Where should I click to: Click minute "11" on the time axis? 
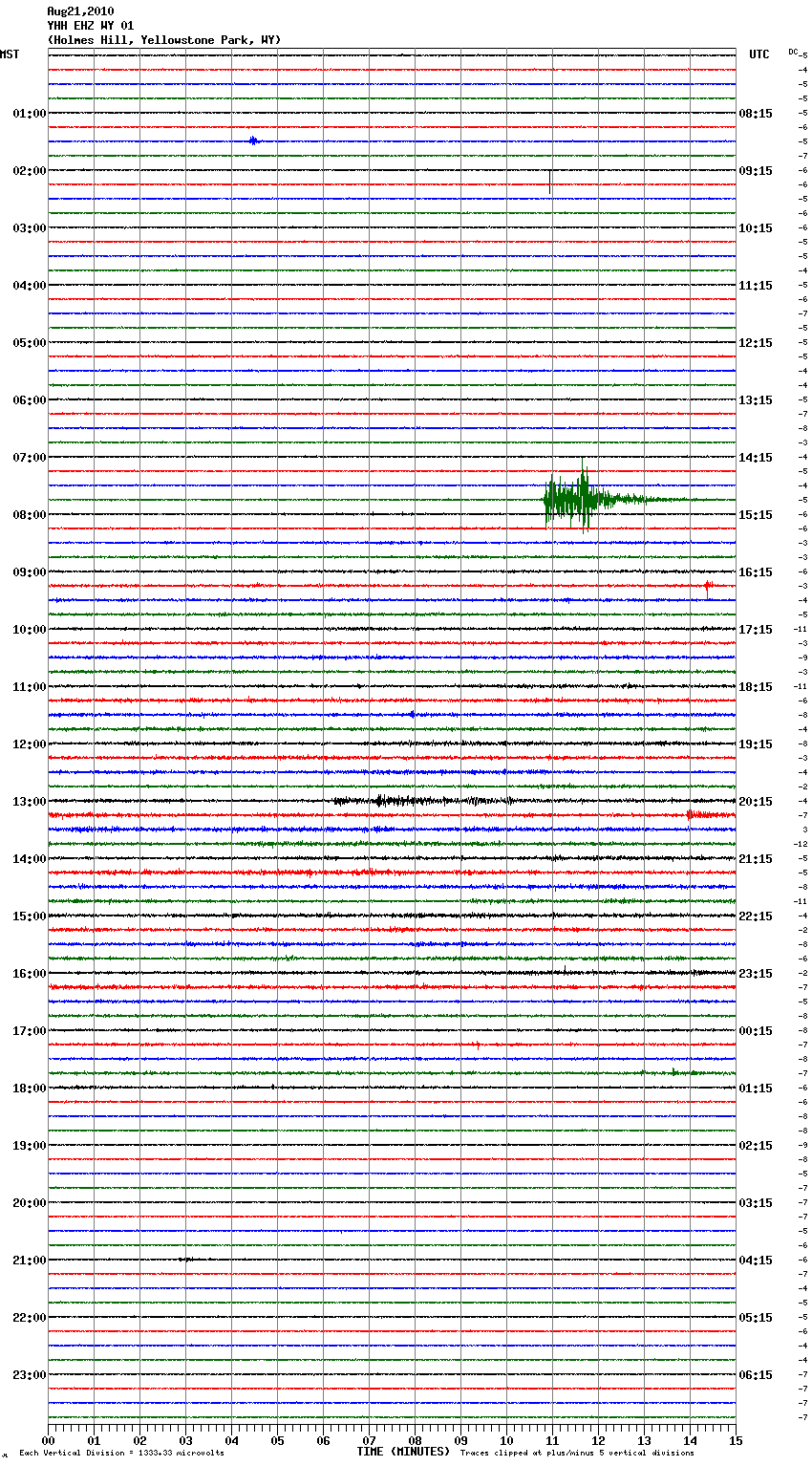(x=552, y=1440)
